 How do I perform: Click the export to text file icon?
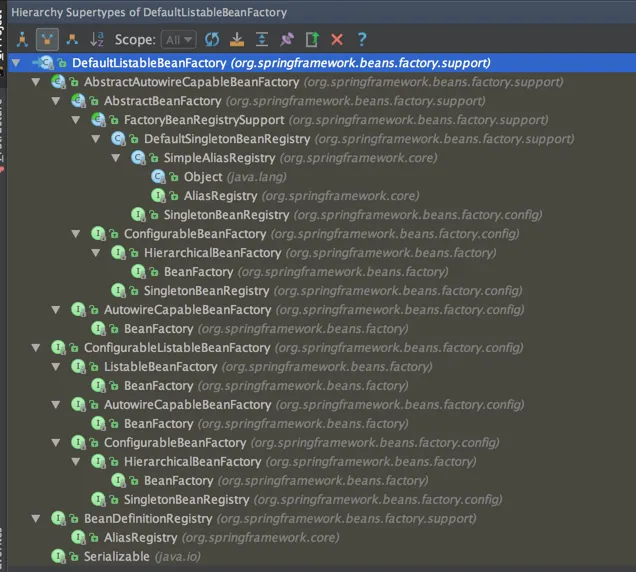(x=311, y=40)
